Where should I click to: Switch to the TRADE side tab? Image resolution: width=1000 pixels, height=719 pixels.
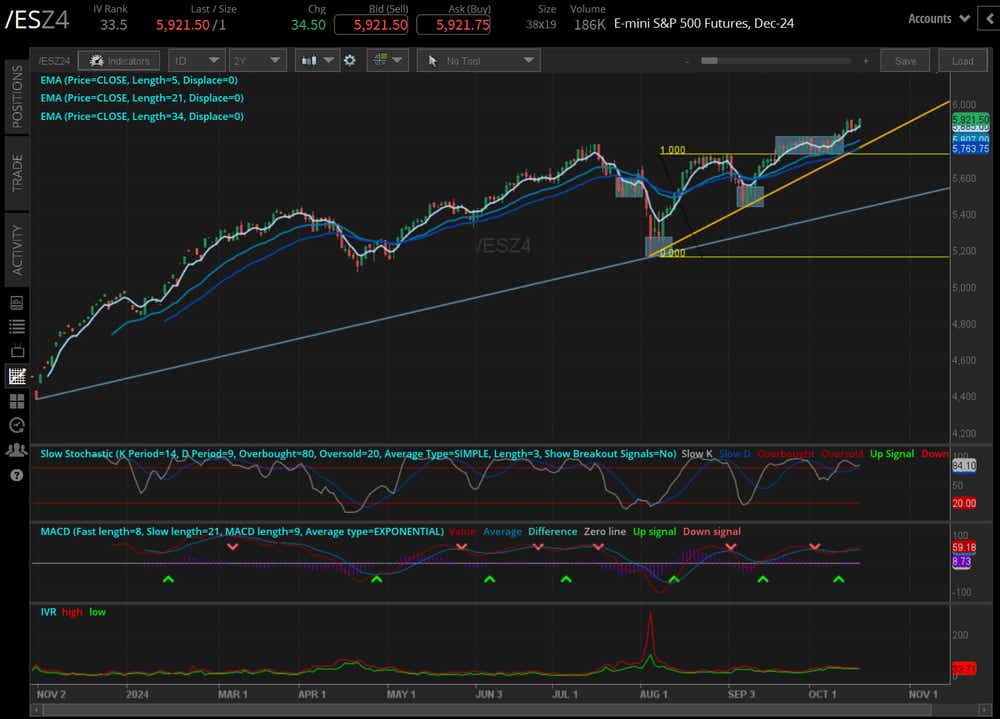17,172
